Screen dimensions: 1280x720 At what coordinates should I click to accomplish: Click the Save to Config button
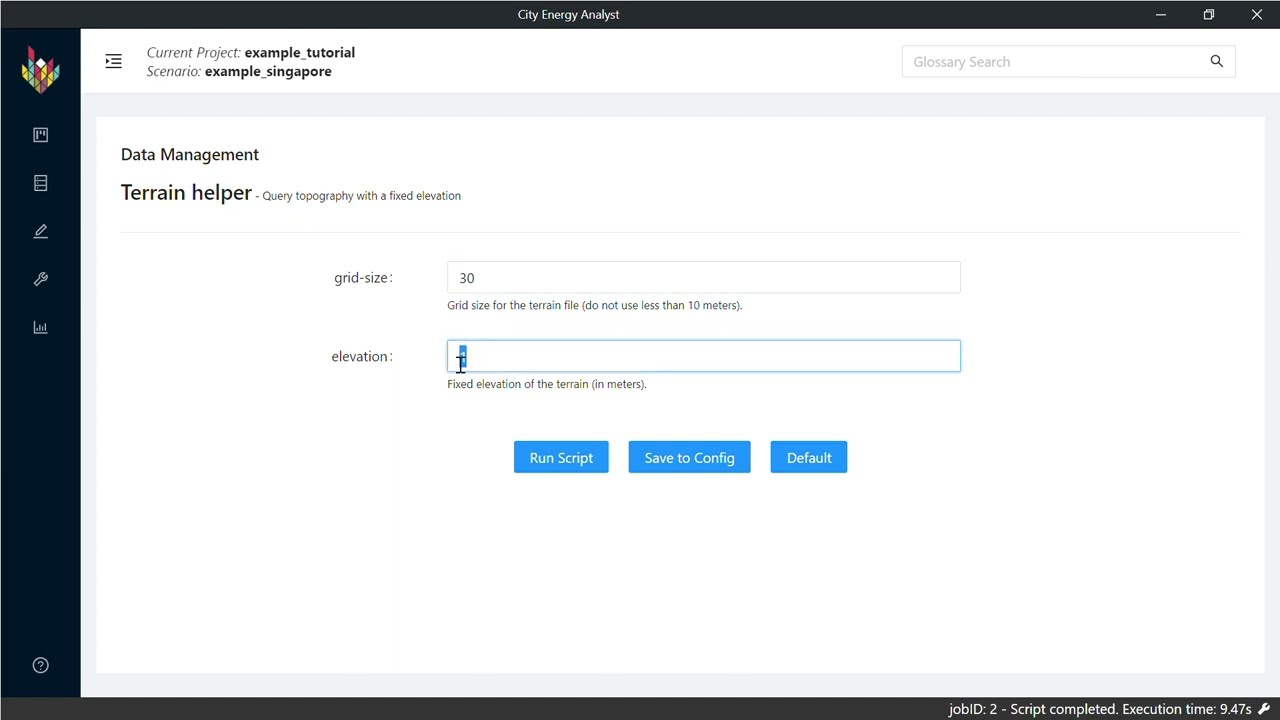[689, 458]
